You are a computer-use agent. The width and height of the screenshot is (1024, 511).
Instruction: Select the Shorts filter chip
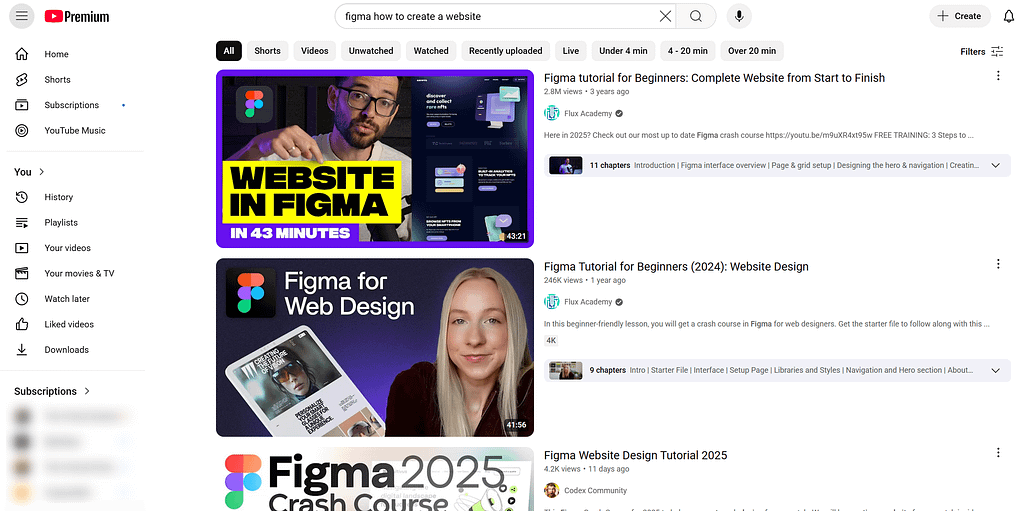(267, 51)
